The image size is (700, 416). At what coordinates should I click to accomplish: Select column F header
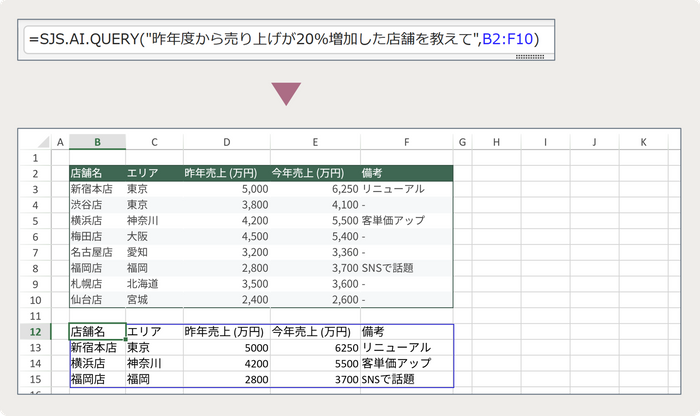point(406,142)
